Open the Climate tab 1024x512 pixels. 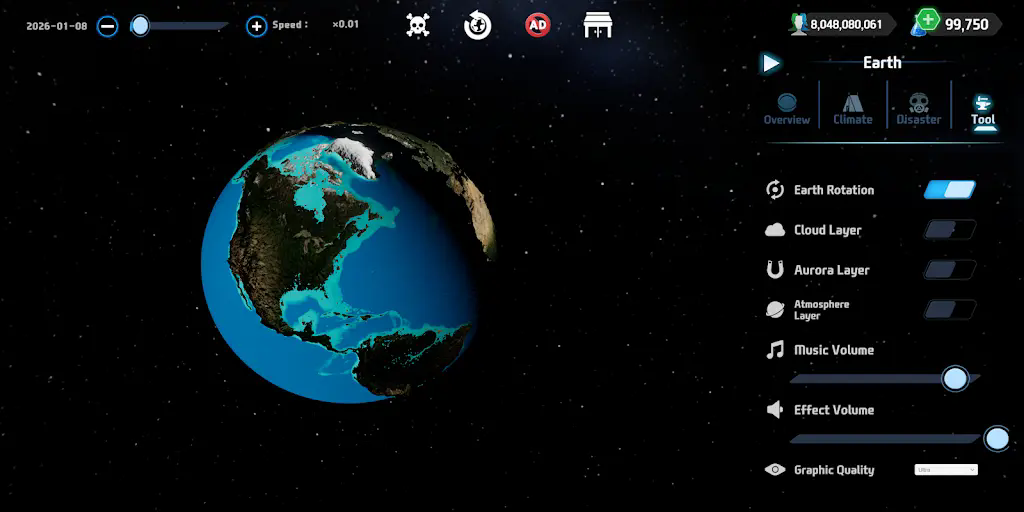[x=853, y=108]
